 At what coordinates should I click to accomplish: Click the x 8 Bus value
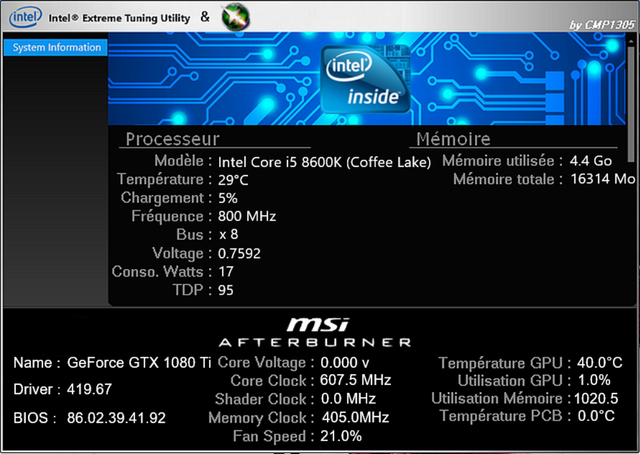pyautogui.click(x=229, y=234)
